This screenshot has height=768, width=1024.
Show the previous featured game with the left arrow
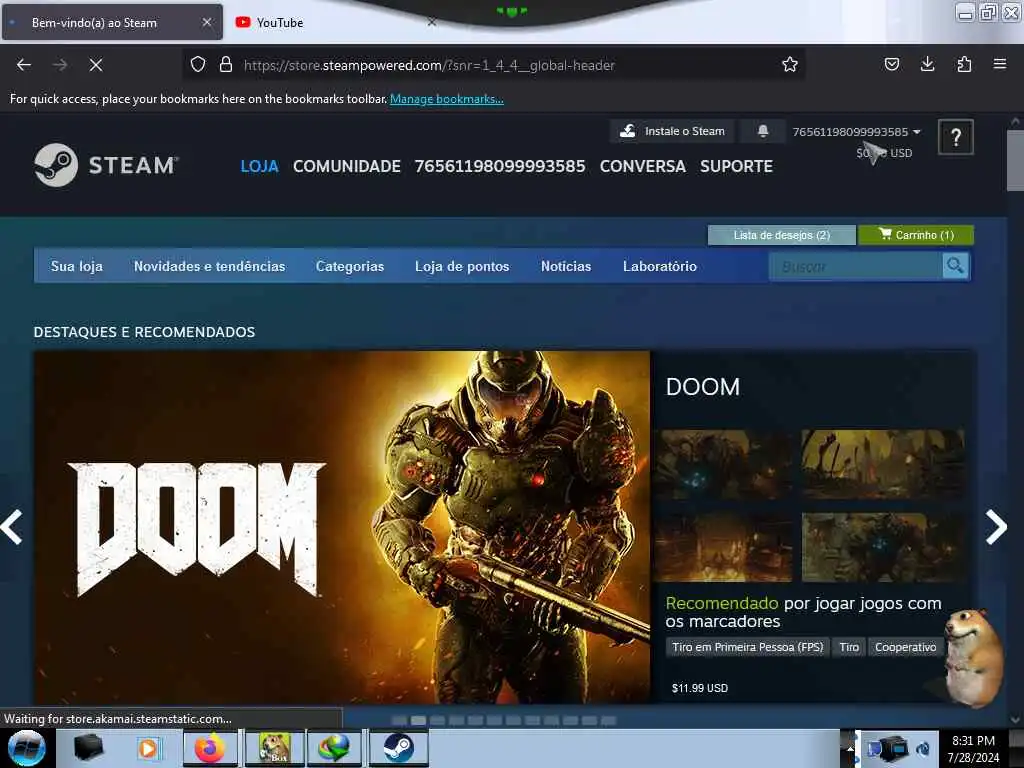click(12, 526)
